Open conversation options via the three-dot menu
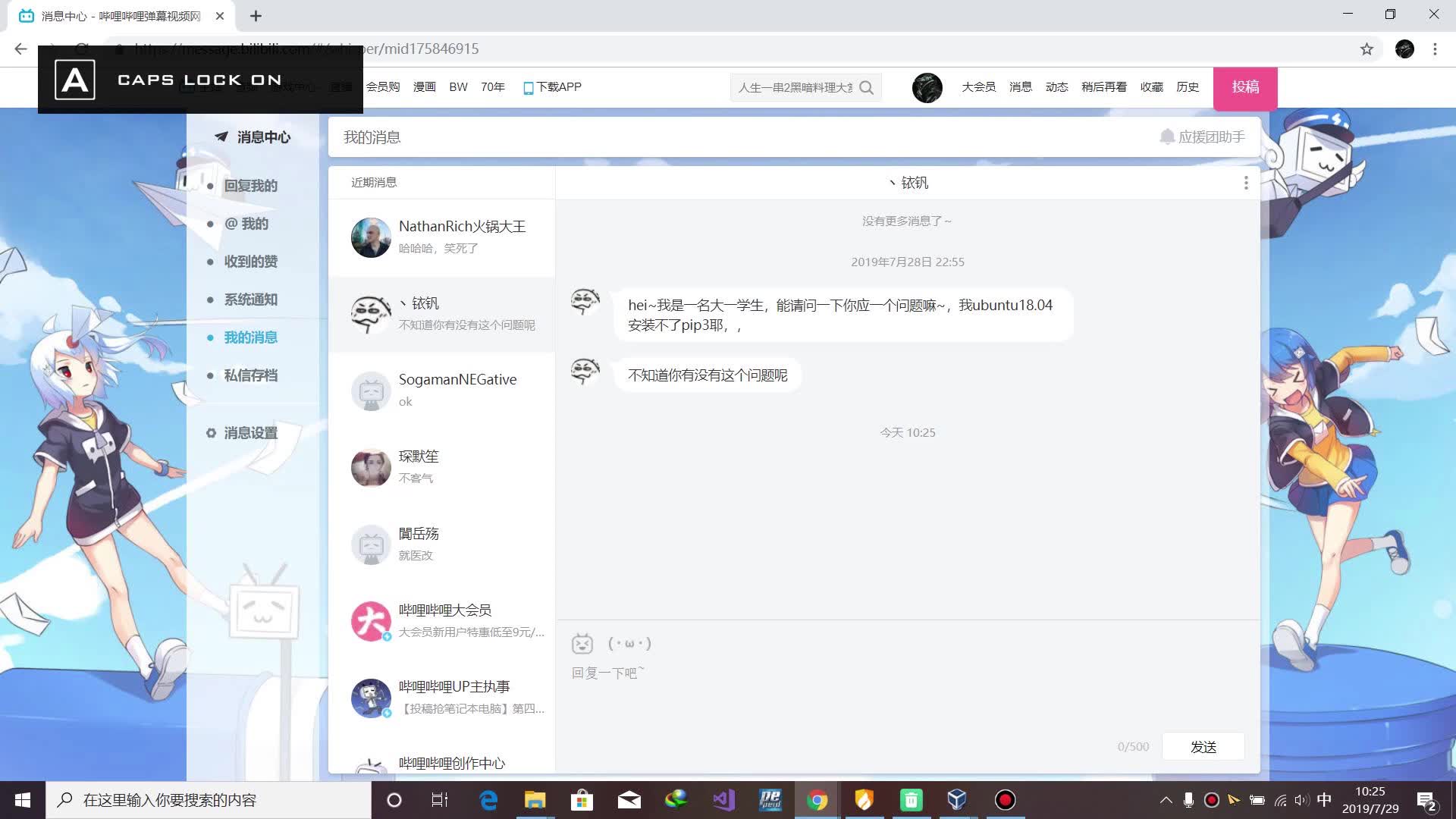The image size is (1456, 819). (1245, 182)
